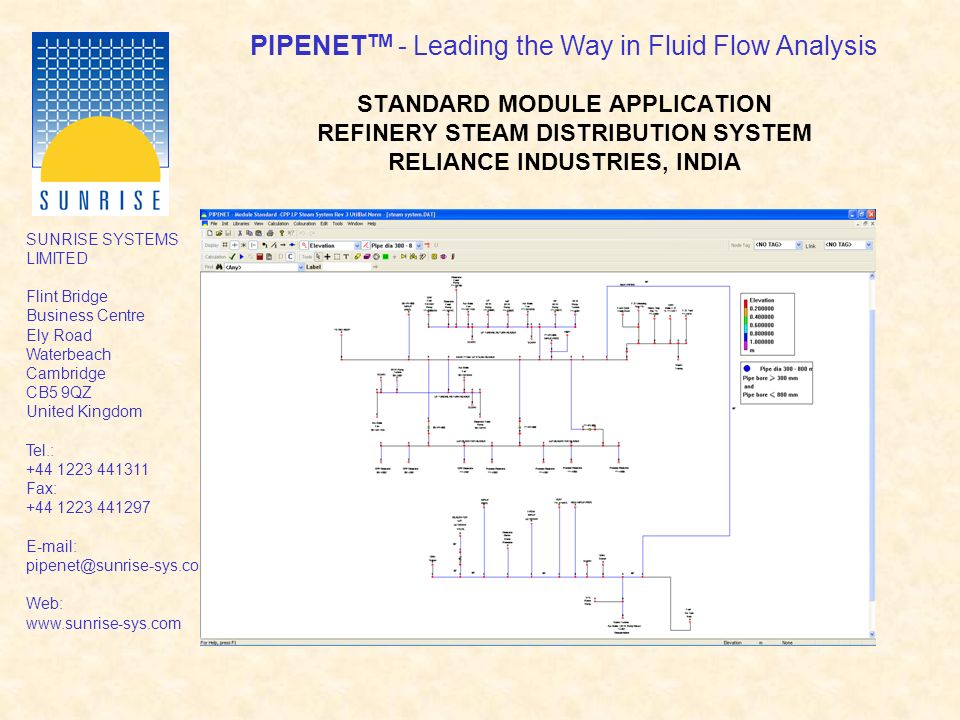Screen dimensions: 960x720
Task: Select the yellow valve component tool
Action: 403,257
